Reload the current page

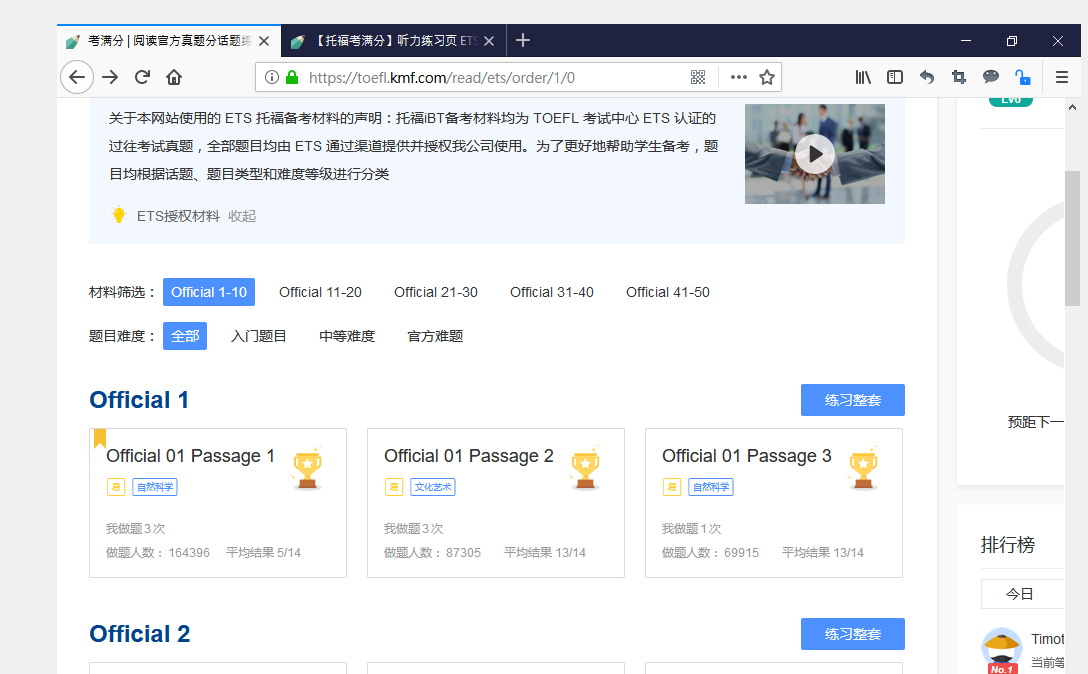pyautogui.click(x=142, y=77)
